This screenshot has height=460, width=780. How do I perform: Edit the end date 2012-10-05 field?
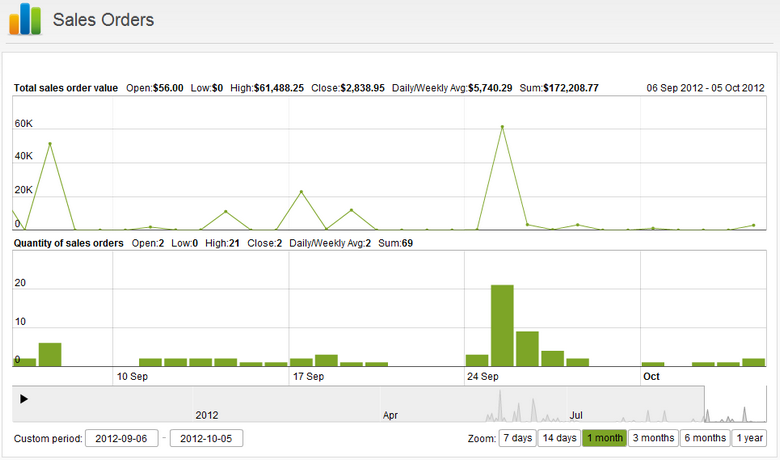click(x=206, y=439)
